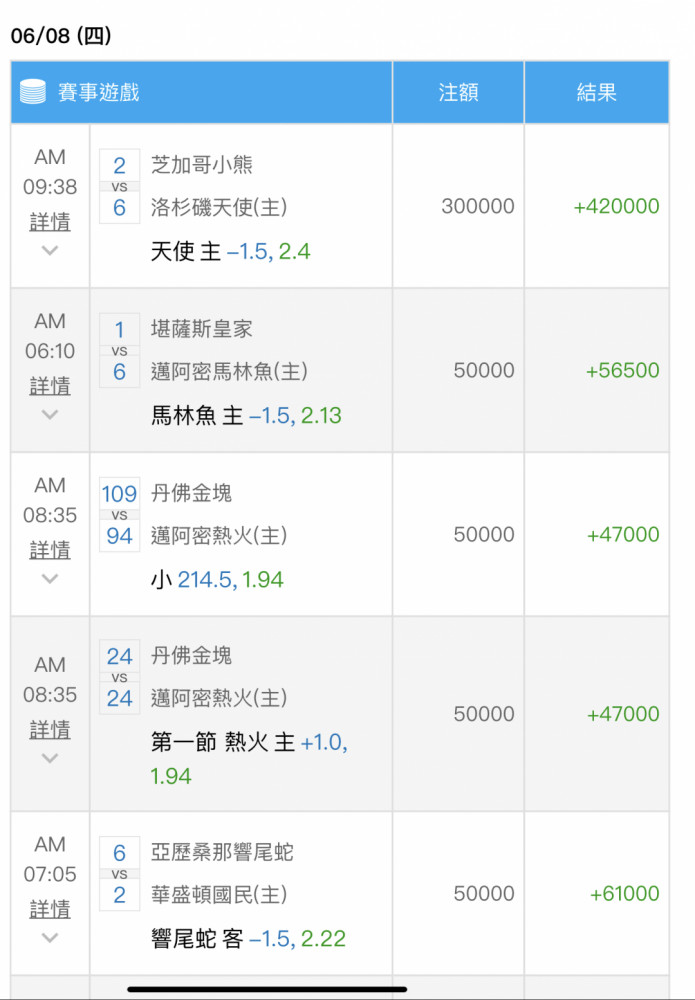Expand chevron for the 小 214.5 bet row
This screenshot has height=1000, width=695.
[50, 578]
